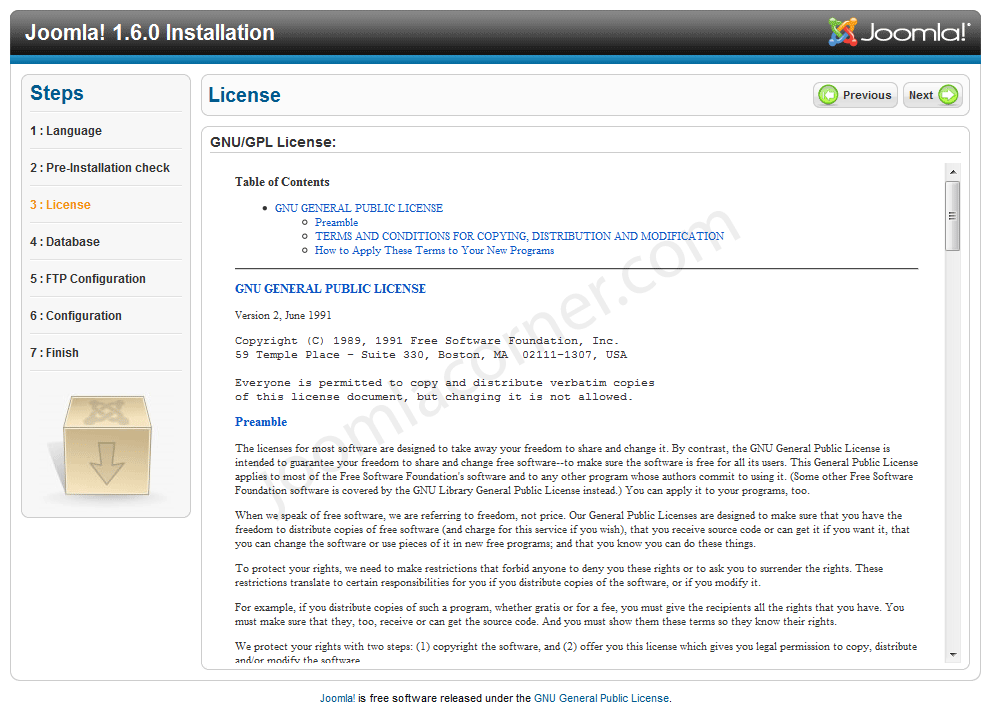This screenshot has width=991, height=714.
Task: Select step 7 : Finish
Action: click(54, 353)
